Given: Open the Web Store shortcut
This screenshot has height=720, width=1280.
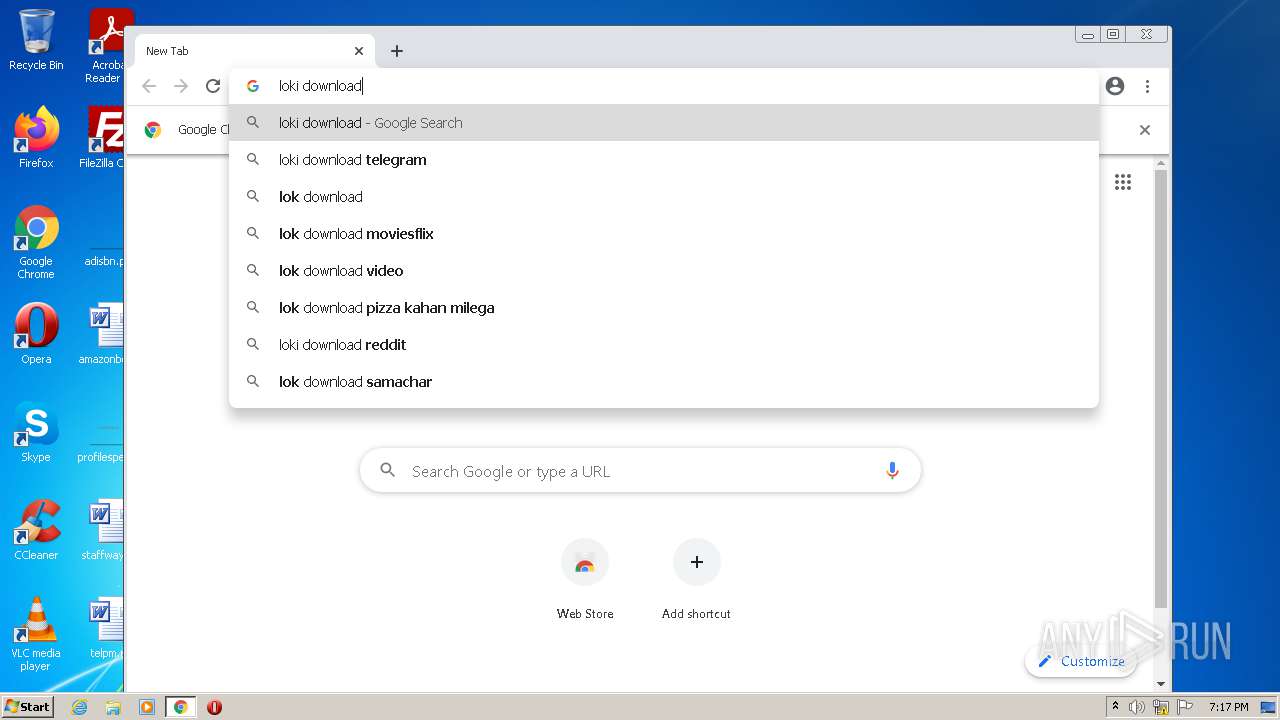Looking at the screenshot, I should (585, 580).
